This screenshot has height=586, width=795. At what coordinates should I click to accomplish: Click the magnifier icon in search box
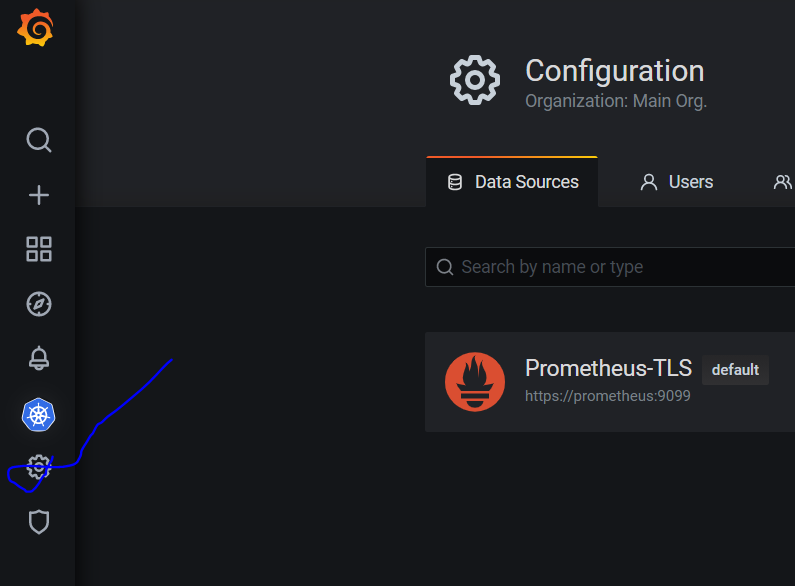[445, 267]
